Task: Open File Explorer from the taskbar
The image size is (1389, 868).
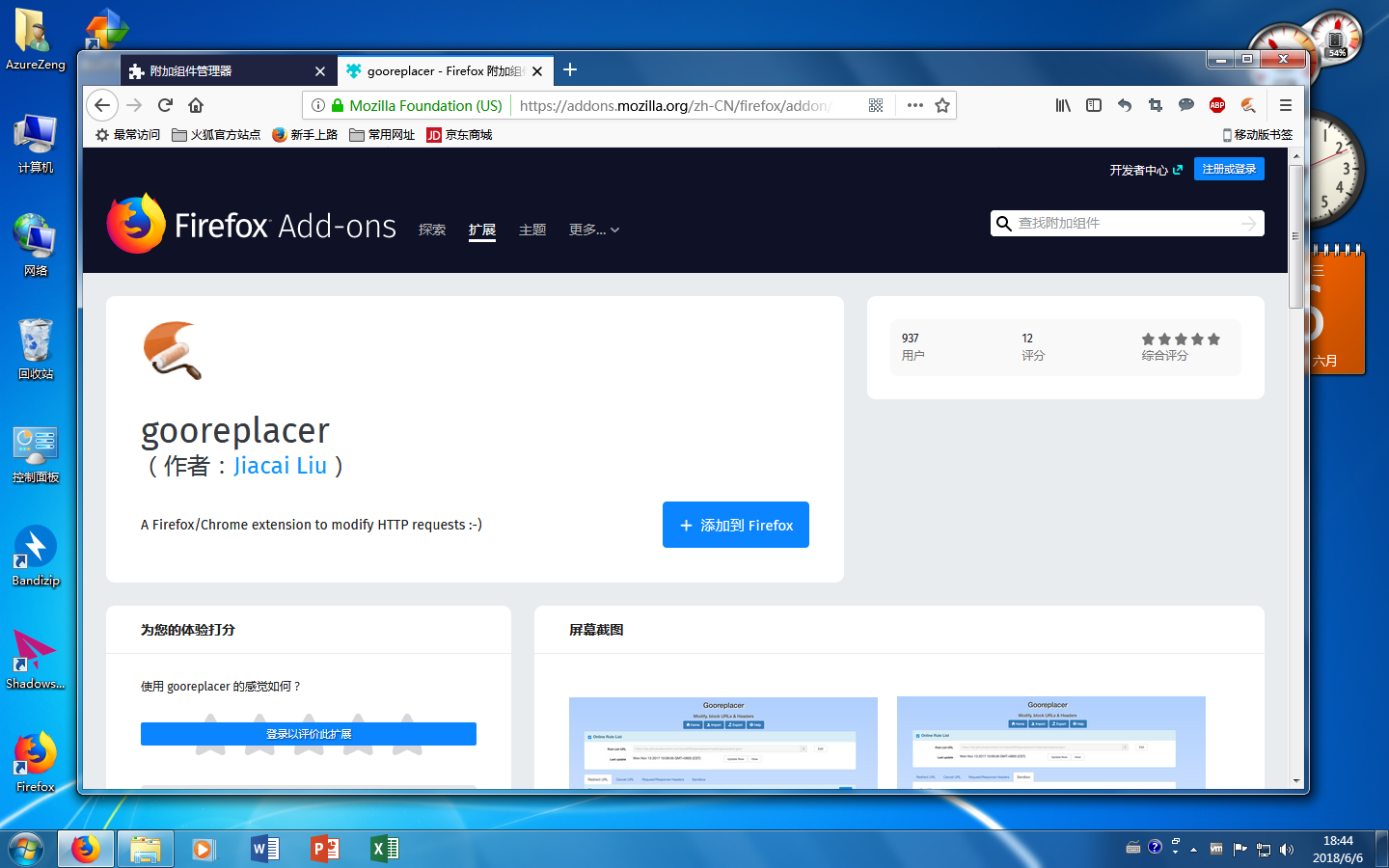Action: pos(146,849)
